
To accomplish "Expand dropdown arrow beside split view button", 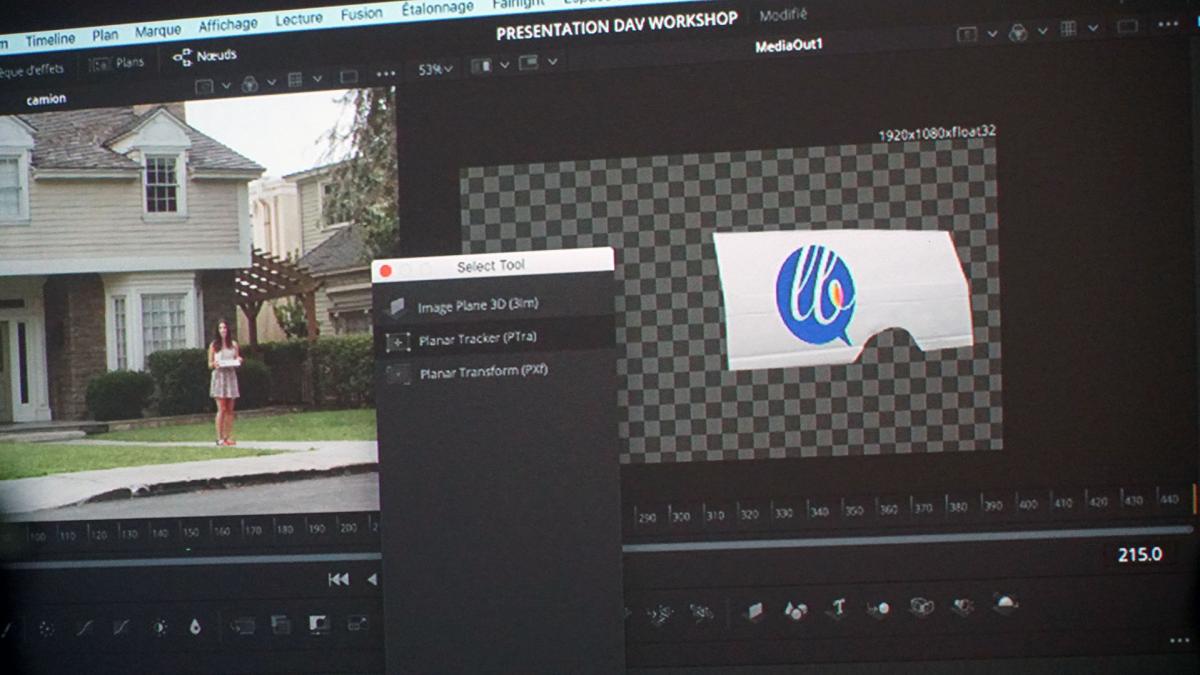I will coord(504,64).
